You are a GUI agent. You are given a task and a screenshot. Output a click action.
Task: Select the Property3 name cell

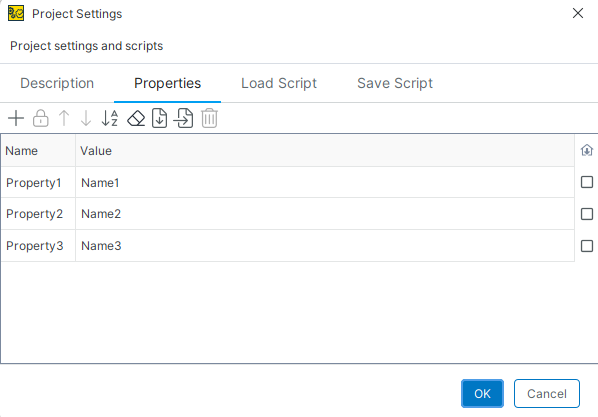[x=38, y=246]
